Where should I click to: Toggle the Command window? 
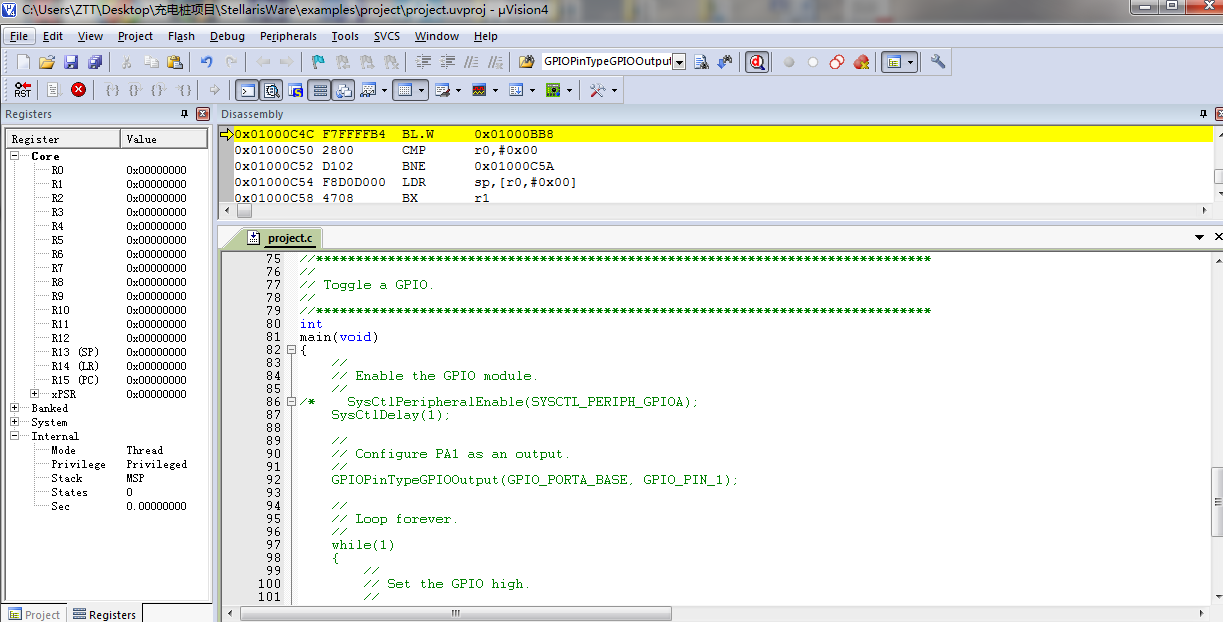(x=248, y=90)
